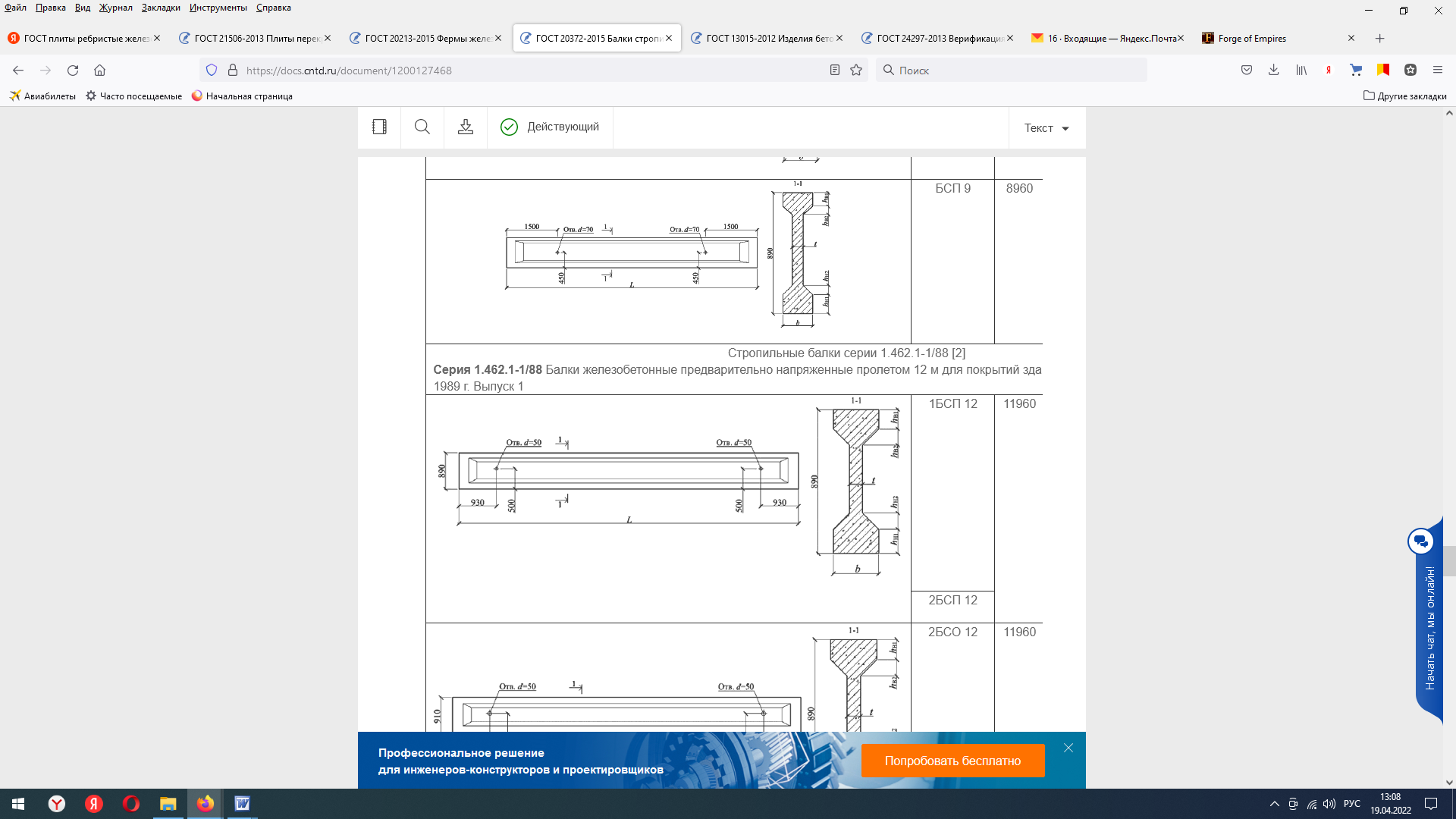The height and width of the screenshot is (819, 1456).
Task: Open File Explorer from taskbar
Action: [168, 804]
